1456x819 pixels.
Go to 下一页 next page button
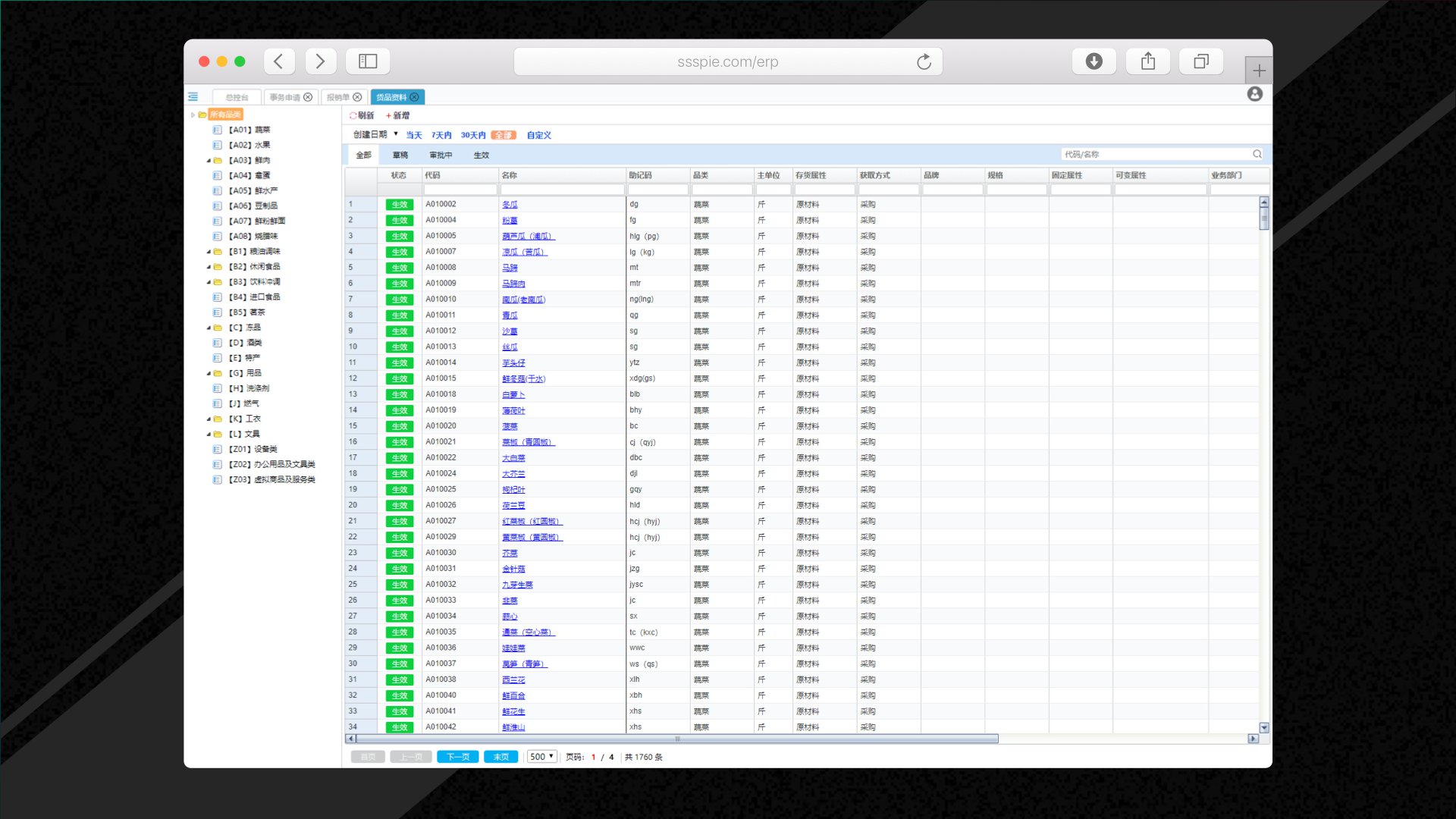click(x=458, y=757)
